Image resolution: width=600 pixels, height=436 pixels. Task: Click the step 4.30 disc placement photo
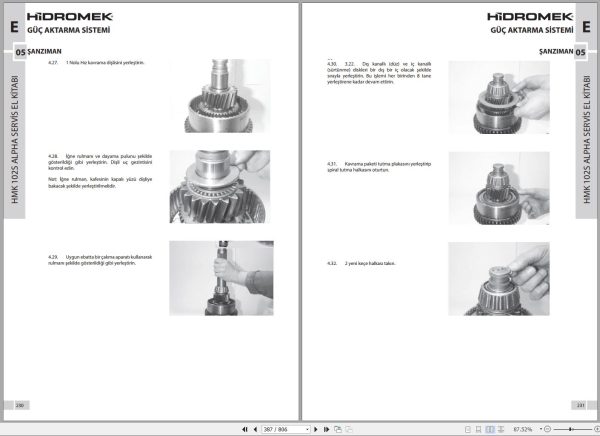(499, 97)
